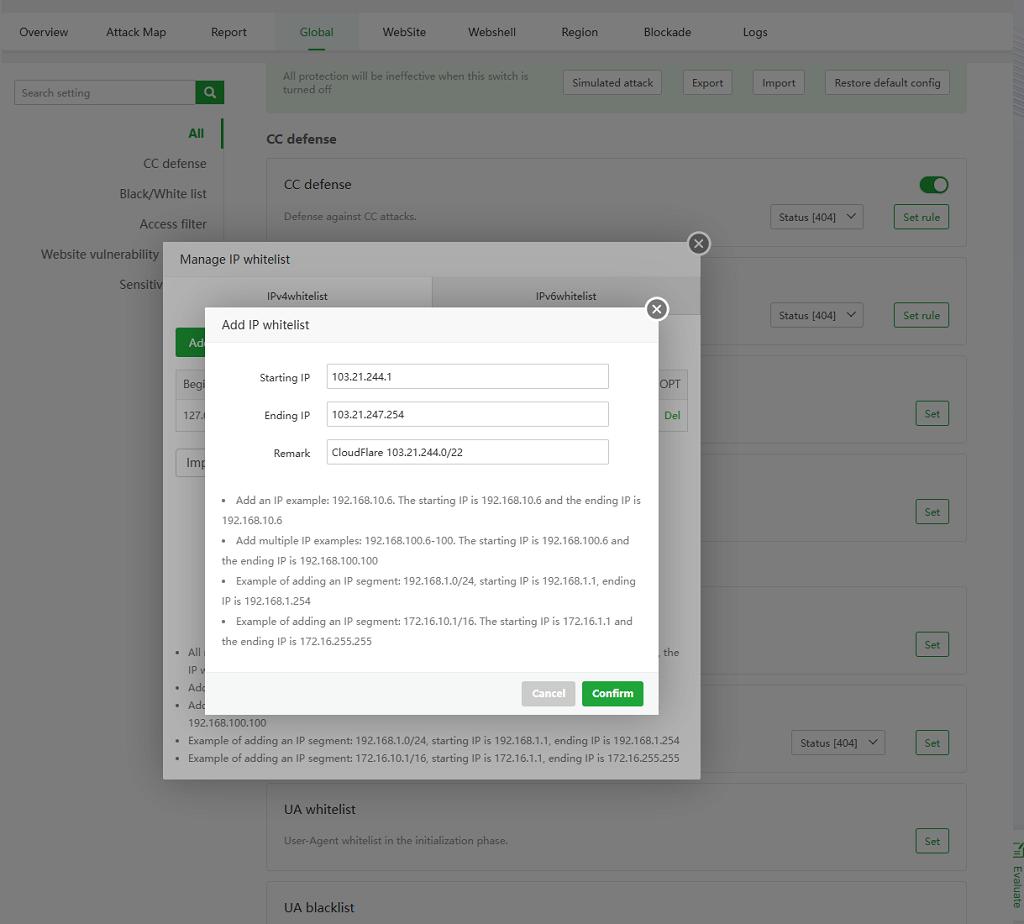This screenshot has height=924, width=1024.
Task: Select Website vulnerability in sidebar
Action: pyautogui.click(x=100, y=254)
